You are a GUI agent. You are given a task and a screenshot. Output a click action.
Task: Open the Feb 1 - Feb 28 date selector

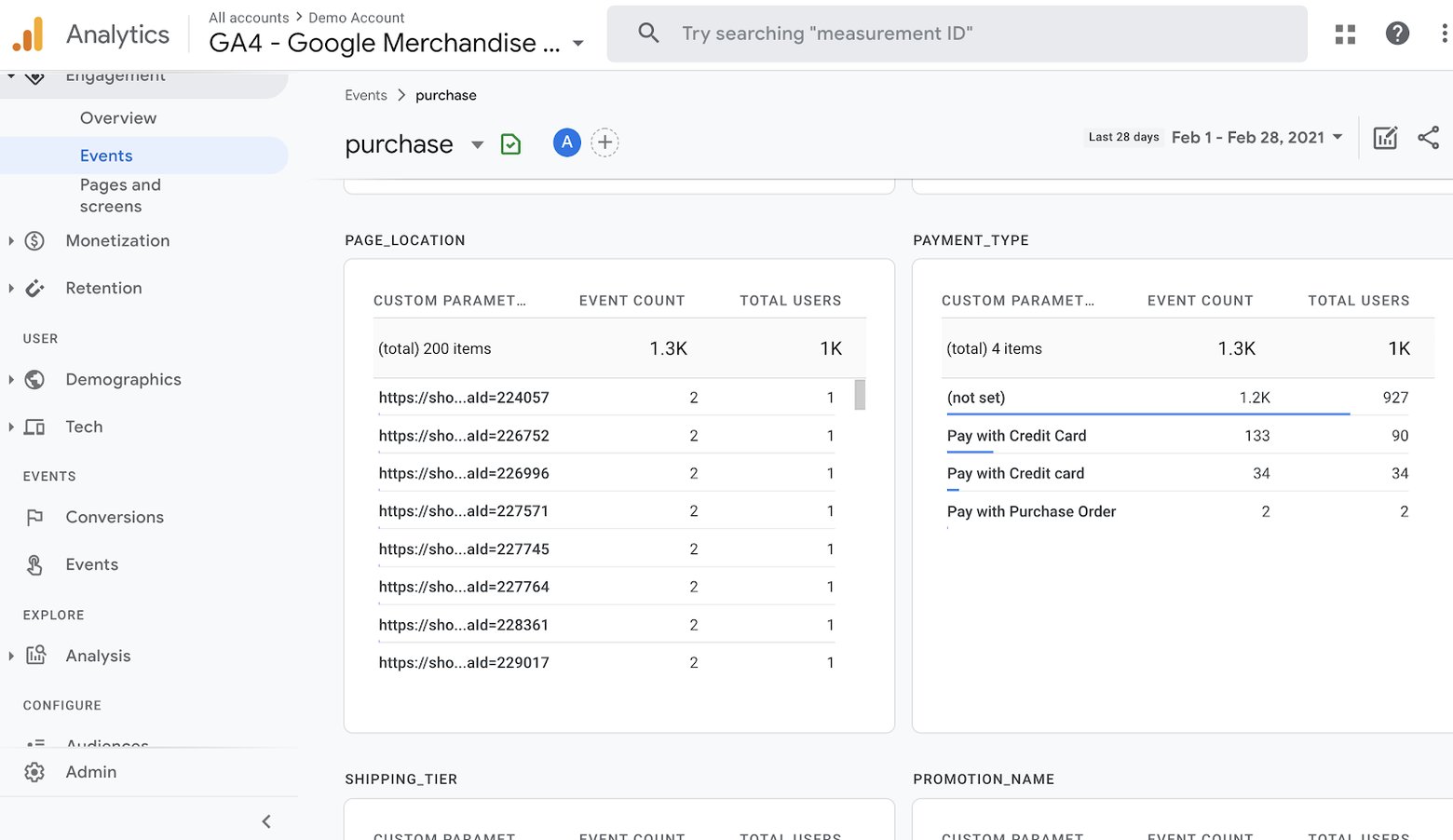pyautogui.click(x=1253, y=137)
